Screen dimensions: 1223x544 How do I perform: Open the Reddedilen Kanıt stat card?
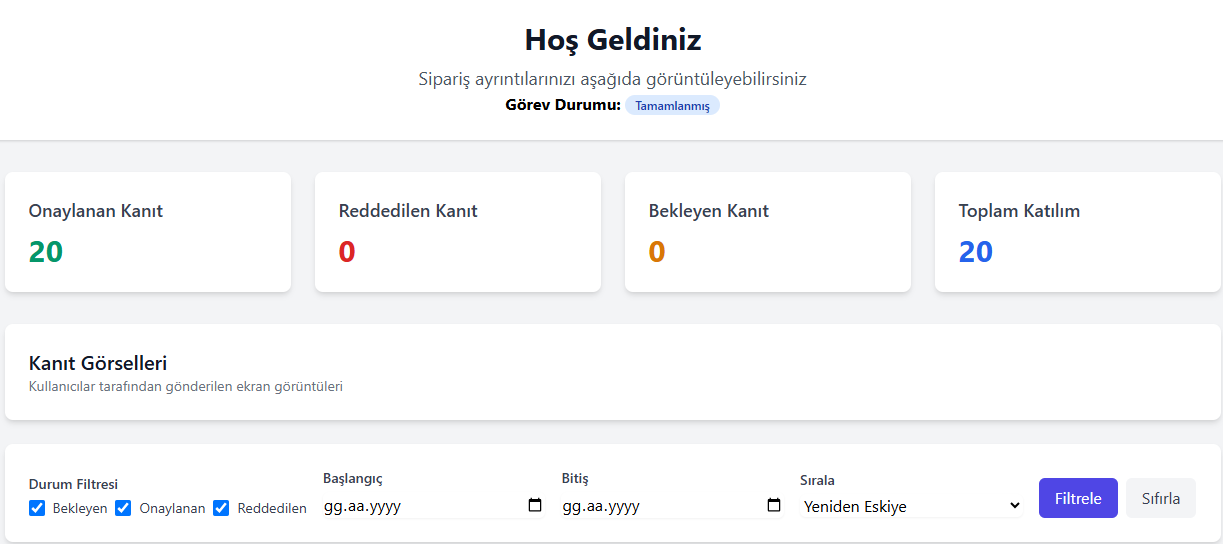click(x=458, y=232)
